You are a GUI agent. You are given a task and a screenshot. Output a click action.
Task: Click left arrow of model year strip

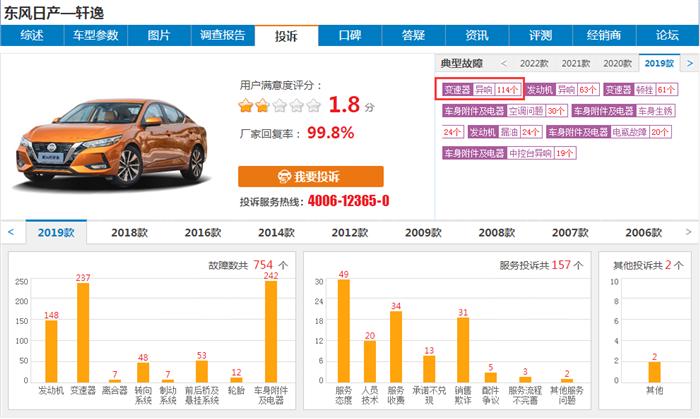pos(11,232)
